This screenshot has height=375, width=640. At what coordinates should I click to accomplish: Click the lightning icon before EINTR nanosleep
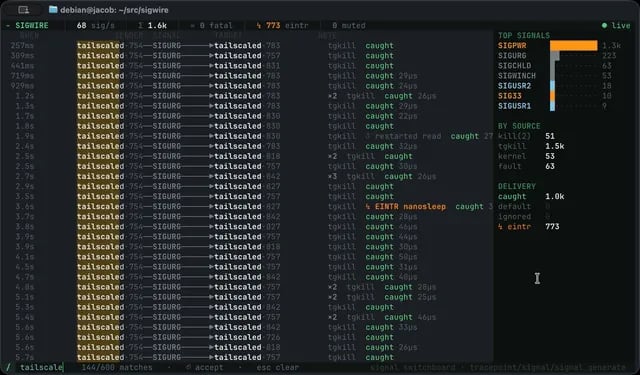[x=368, y=206]
